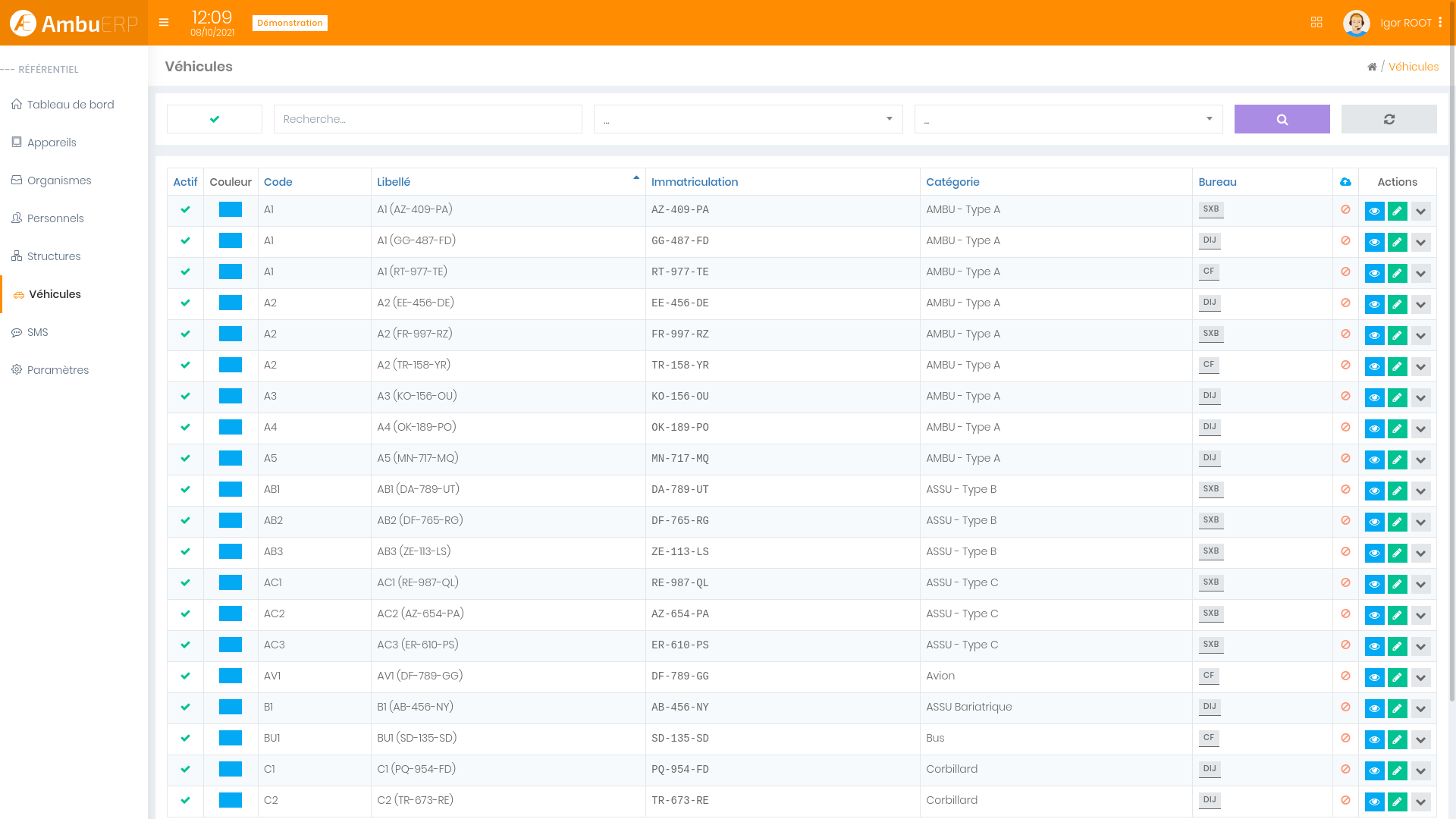
Task: View details for the AB1 vehicle via its eye icon
Action: (1374, 491)
